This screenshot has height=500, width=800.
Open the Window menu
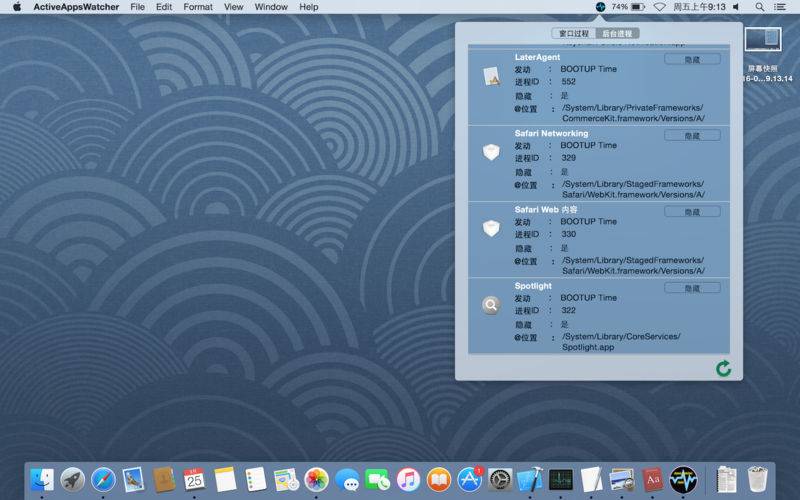[x=271, y=7]
